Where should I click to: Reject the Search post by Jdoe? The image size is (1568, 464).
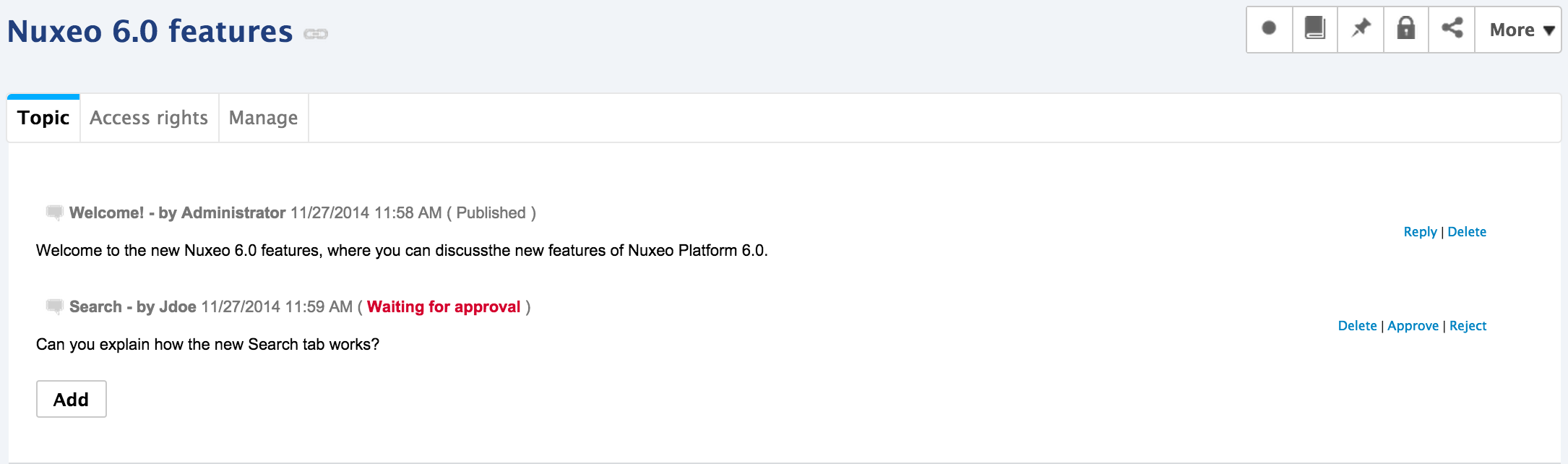(x=1468, y=326)
